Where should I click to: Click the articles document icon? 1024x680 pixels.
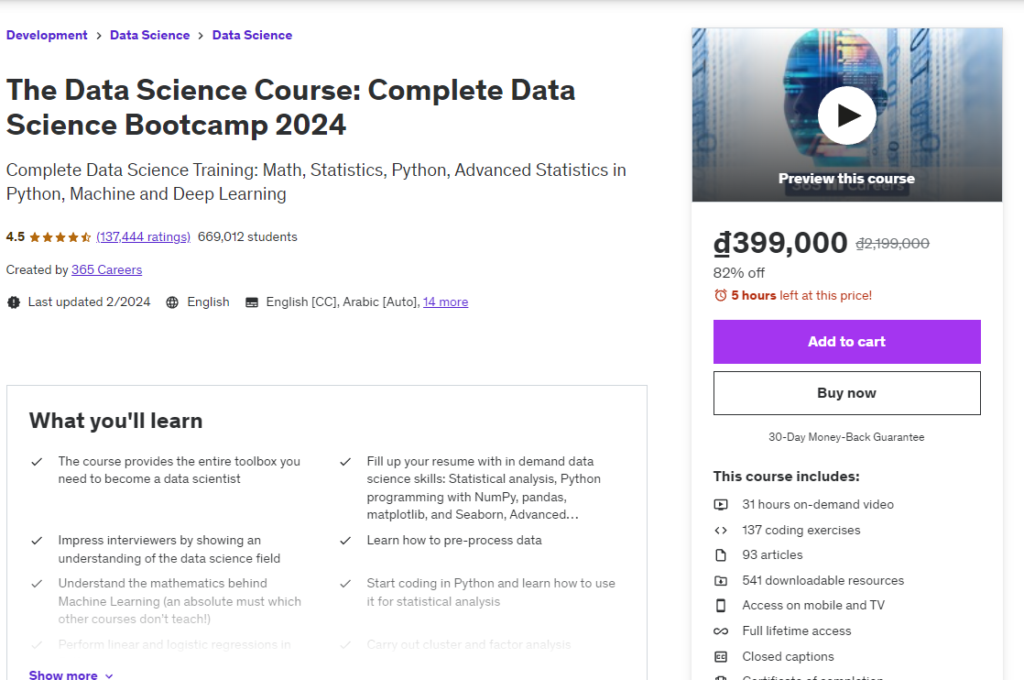coord(720,554)
